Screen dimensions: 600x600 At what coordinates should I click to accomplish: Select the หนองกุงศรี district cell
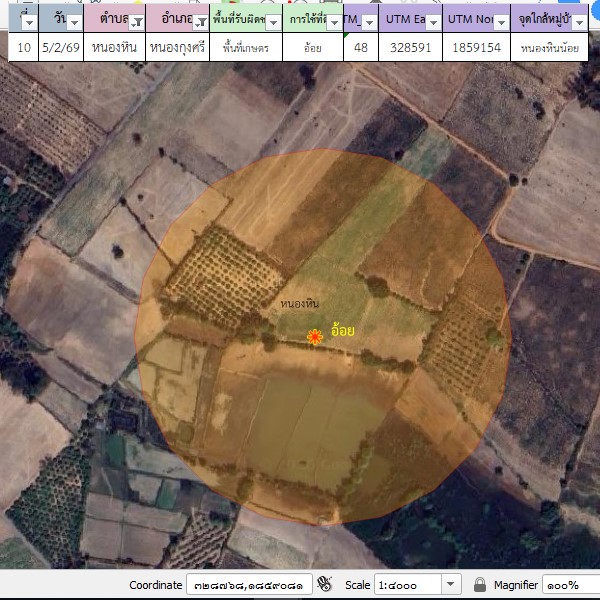tap(177, 47)
